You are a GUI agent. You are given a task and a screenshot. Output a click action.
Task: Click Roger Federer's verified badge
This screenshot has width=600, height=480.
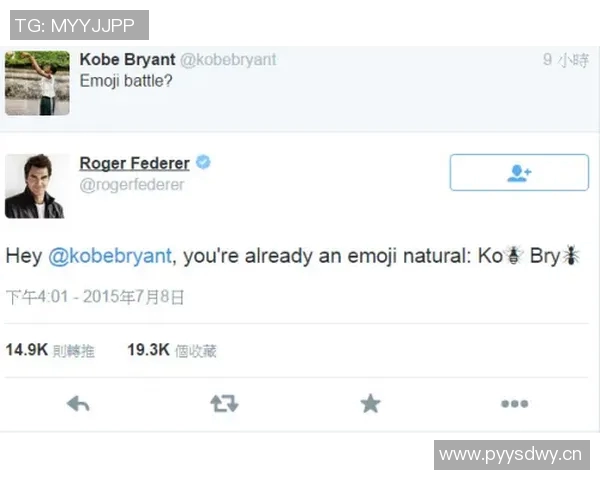203,163
